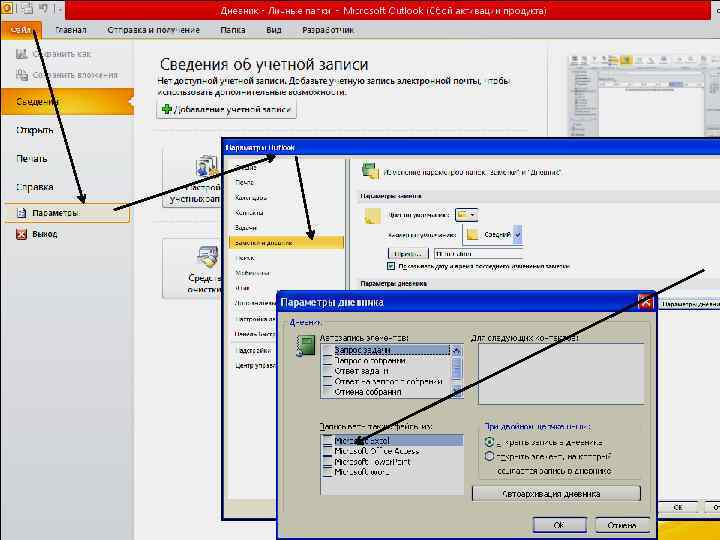Click scroll up arrow in auto-record list
720x540 pixels.
click(456, 350)
